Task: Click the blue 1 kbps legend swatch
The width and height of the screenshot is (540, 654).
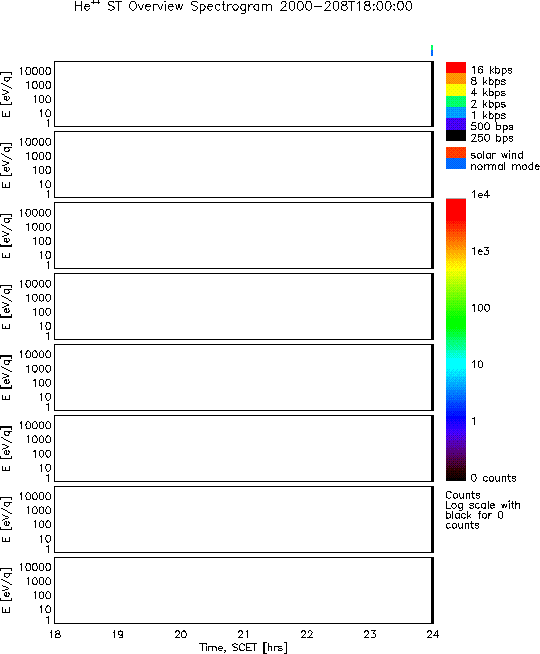Action: (456, 113)
